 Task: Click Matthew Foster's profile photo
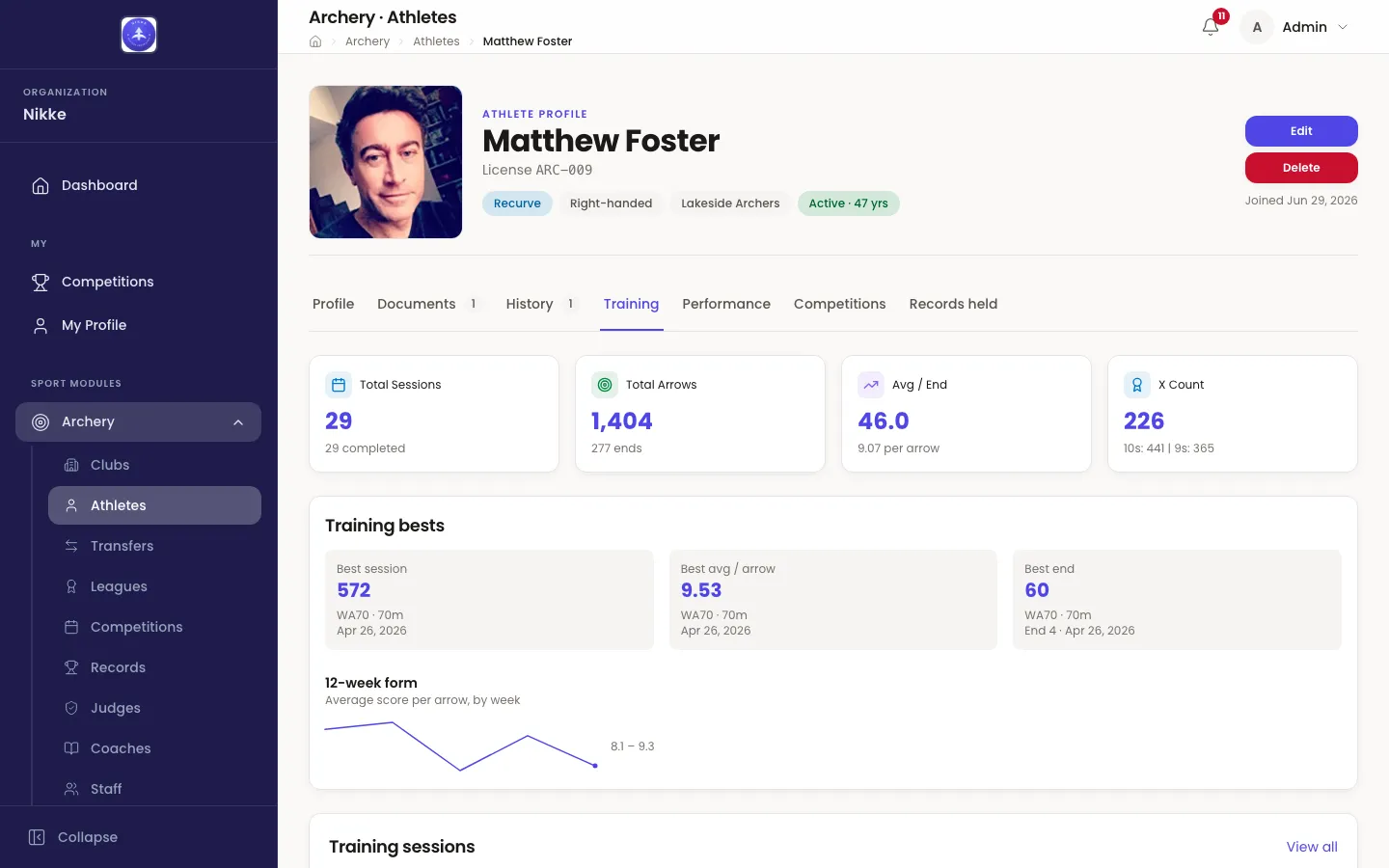click(x=386, y=162)
